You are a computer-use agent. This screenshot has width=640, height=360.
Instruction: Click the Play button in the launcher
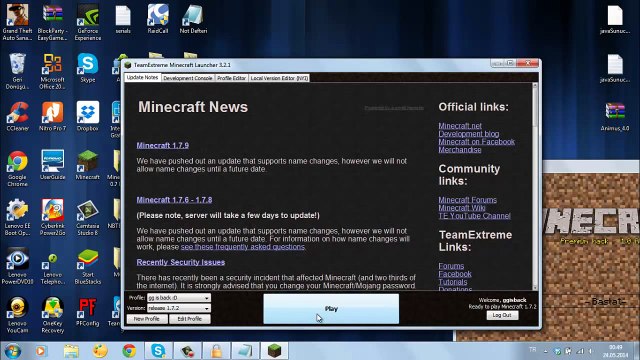(x=331, y=309)
